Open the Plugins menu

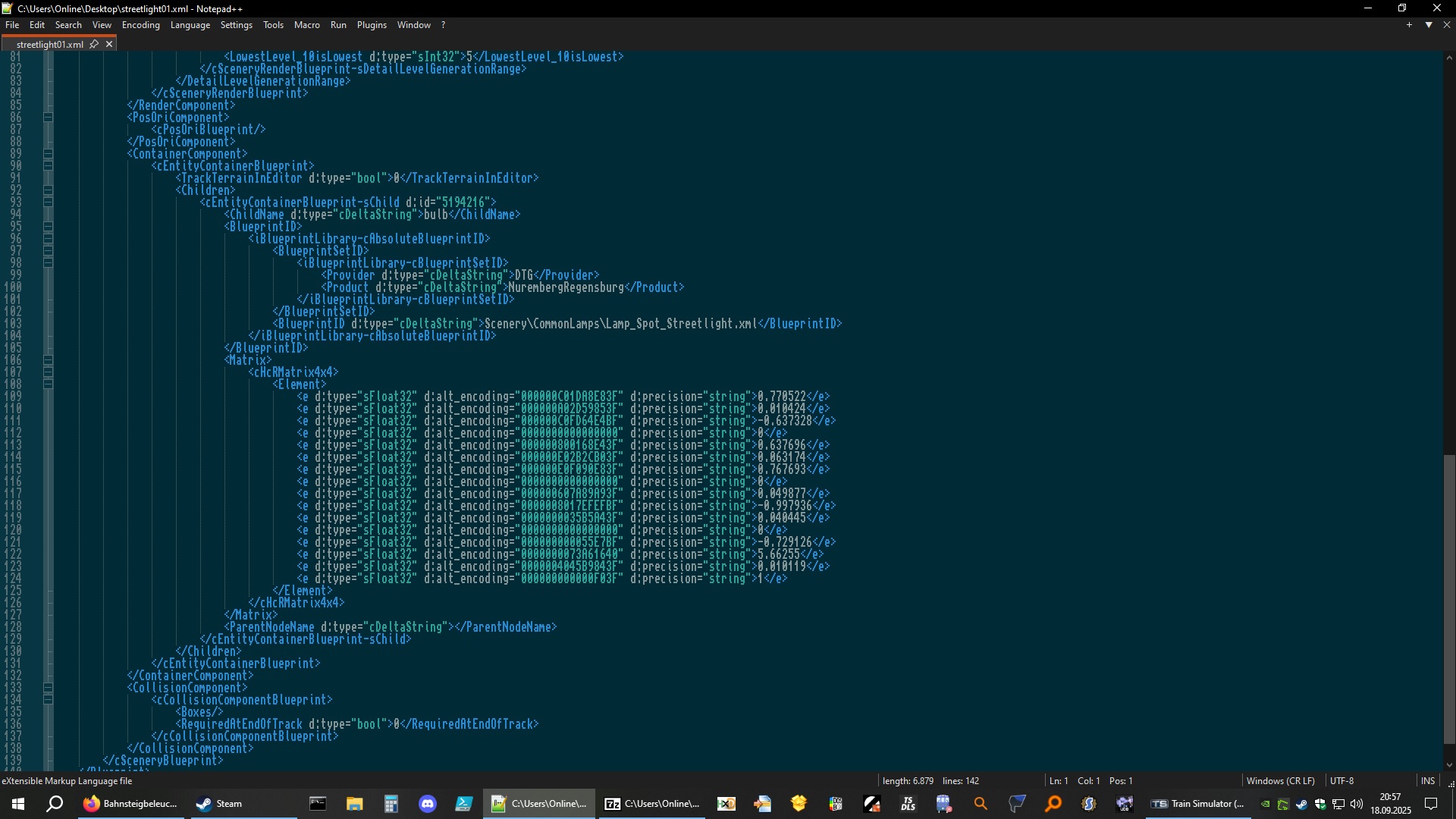pos(372,25)
